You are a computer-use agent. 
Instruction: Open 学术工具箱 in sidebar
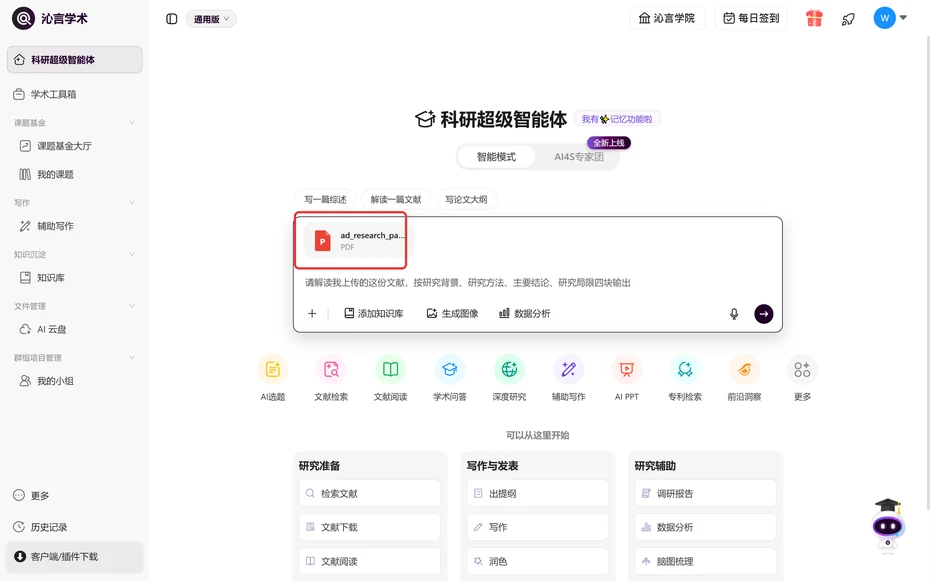coord(75,94)
